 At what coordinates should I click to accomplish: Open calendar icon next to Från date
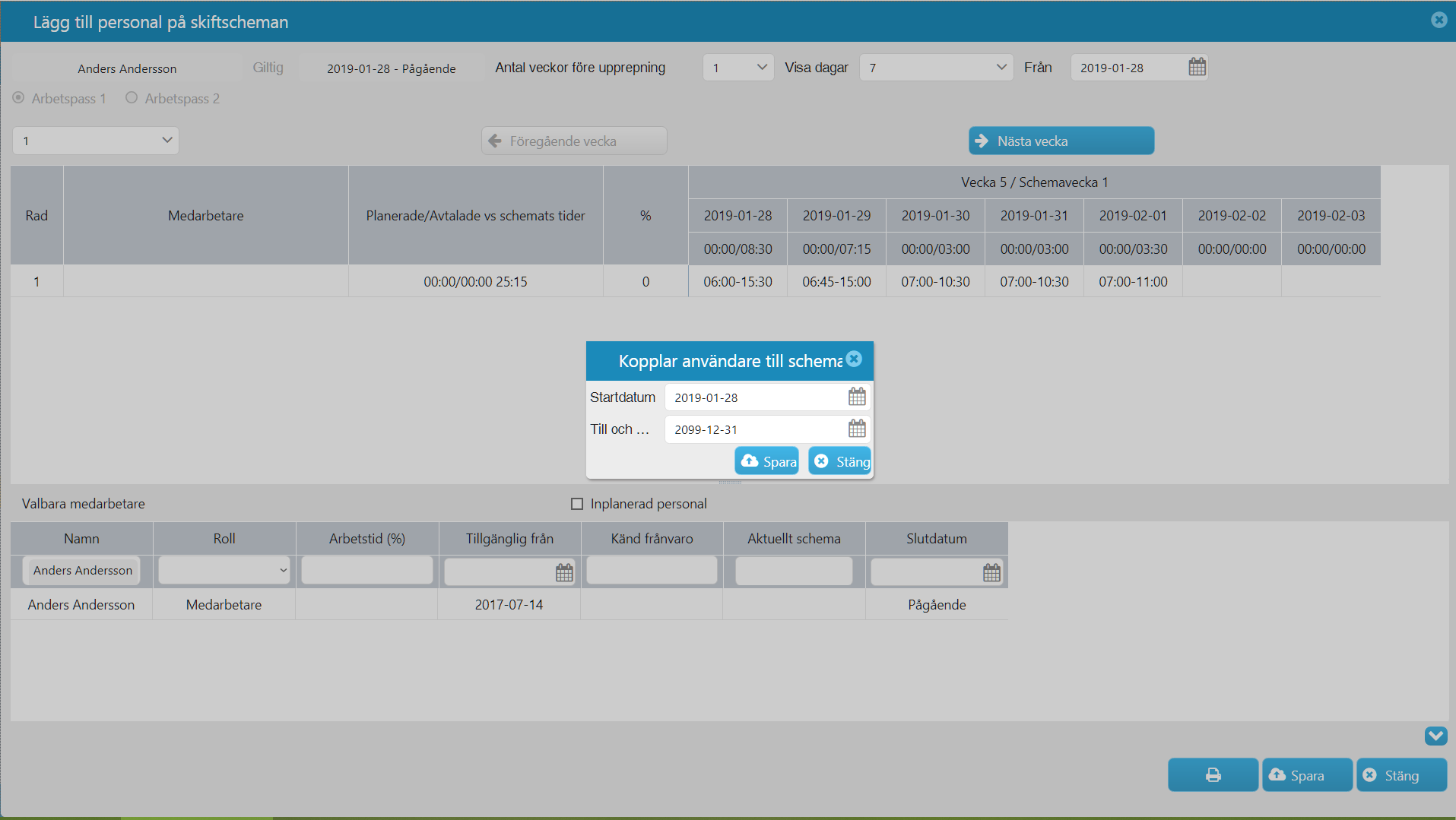(x=1197, y=67)
